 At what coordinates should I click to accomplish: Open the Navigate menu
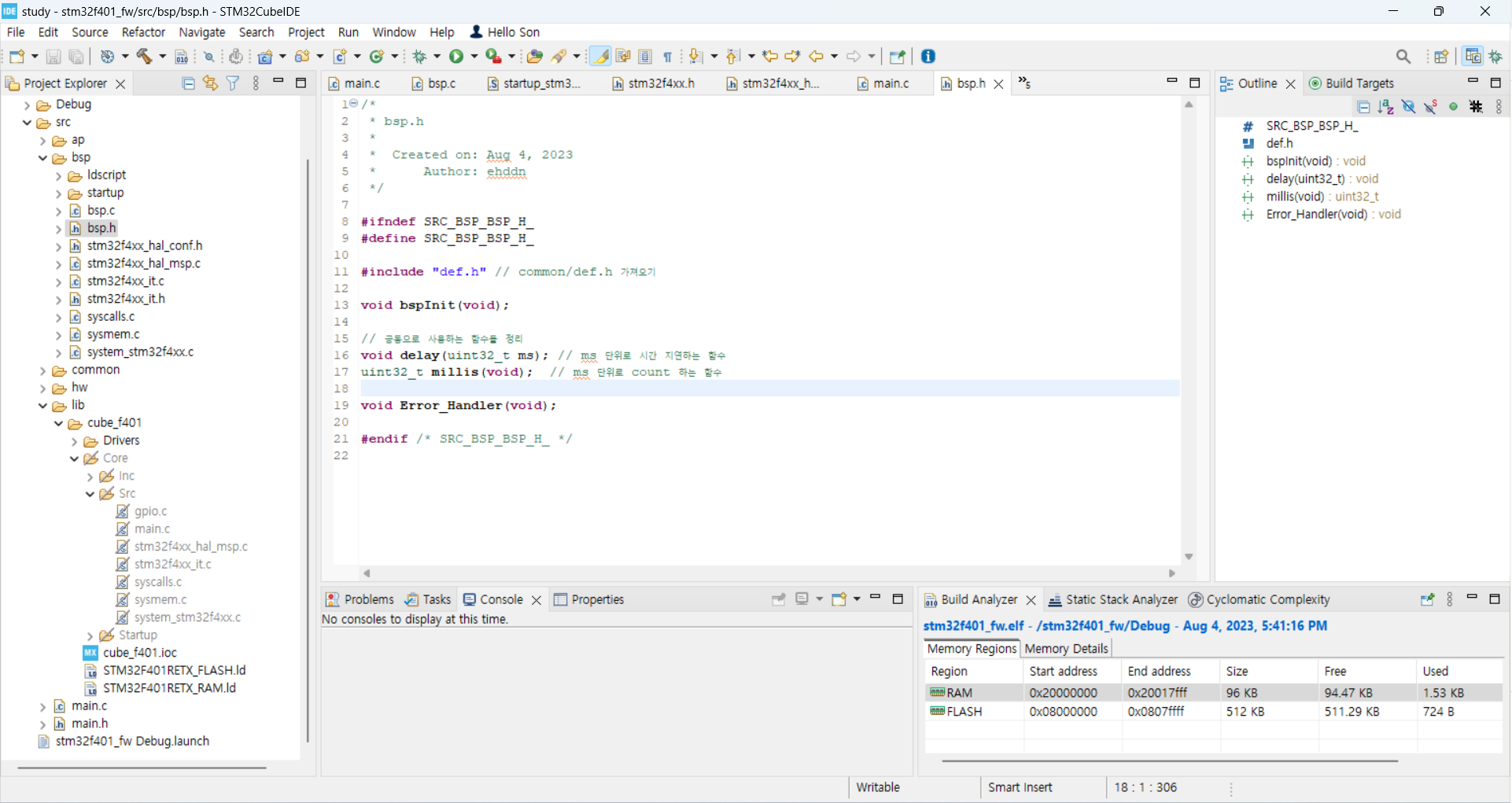click(202, 32)
